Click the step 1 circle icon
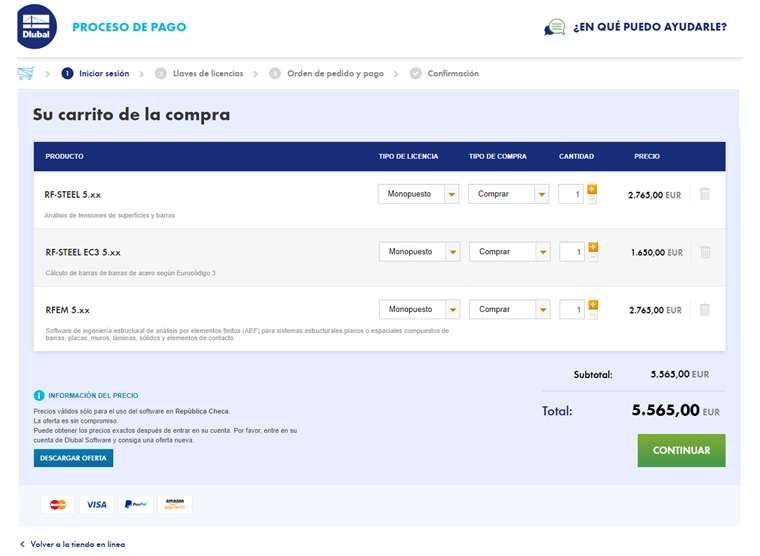Viewport: 760px width, 556px height. [67, 73]
